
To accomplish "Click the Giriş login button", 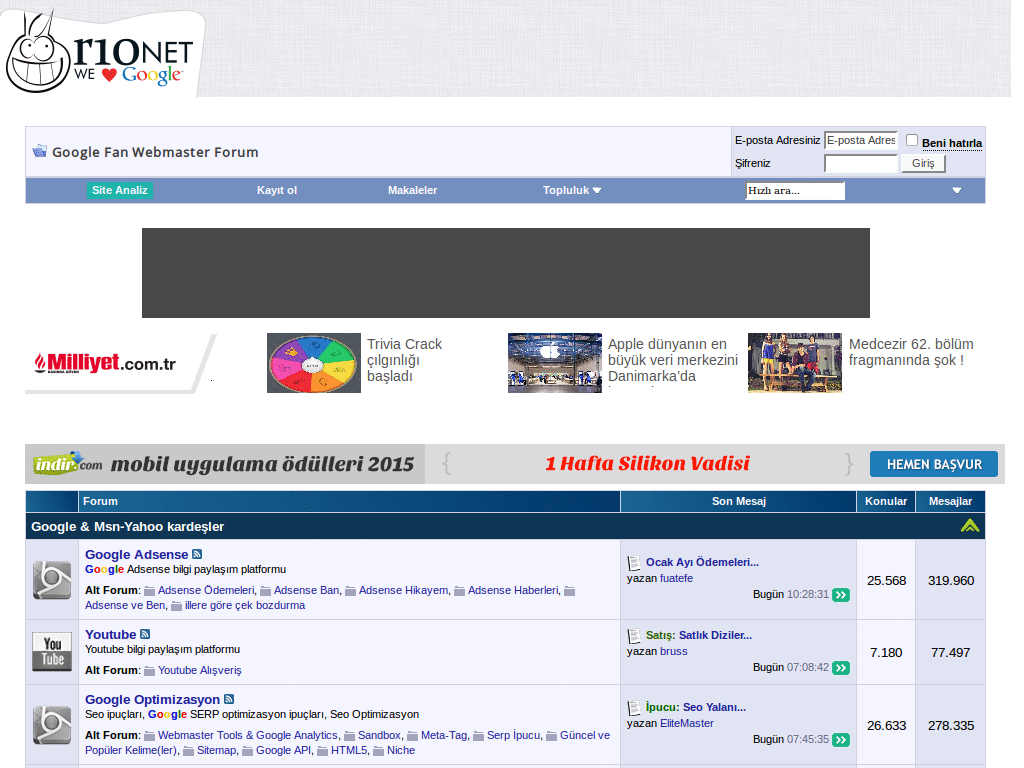I will pos(923,163).
